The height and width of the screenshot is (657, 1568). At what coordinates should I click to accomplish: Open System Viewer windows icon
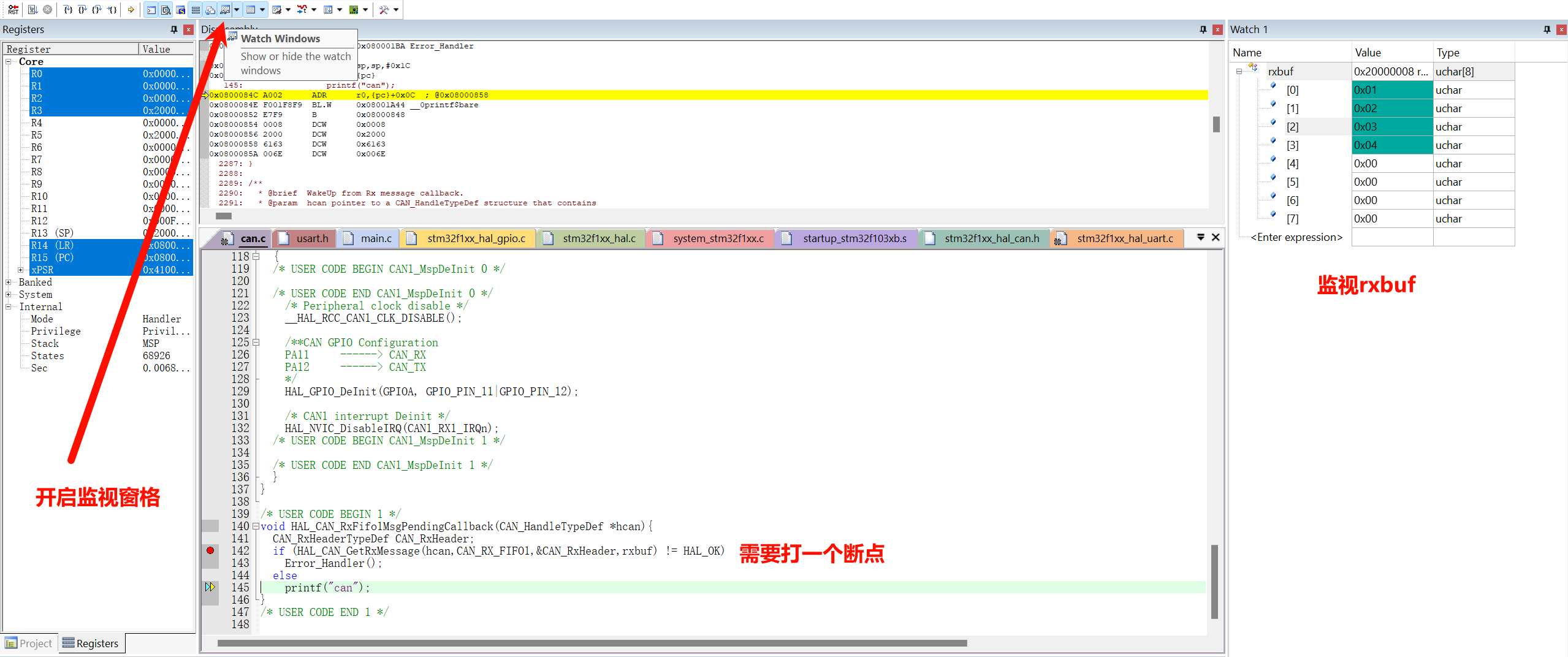354,10
